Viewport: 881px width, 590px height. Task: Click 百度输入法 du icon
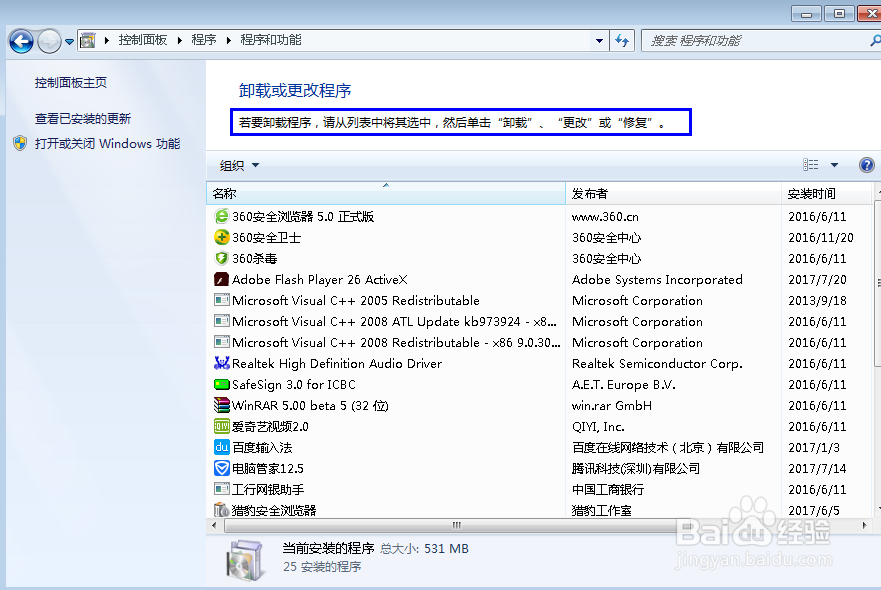[x=221, y=447]
